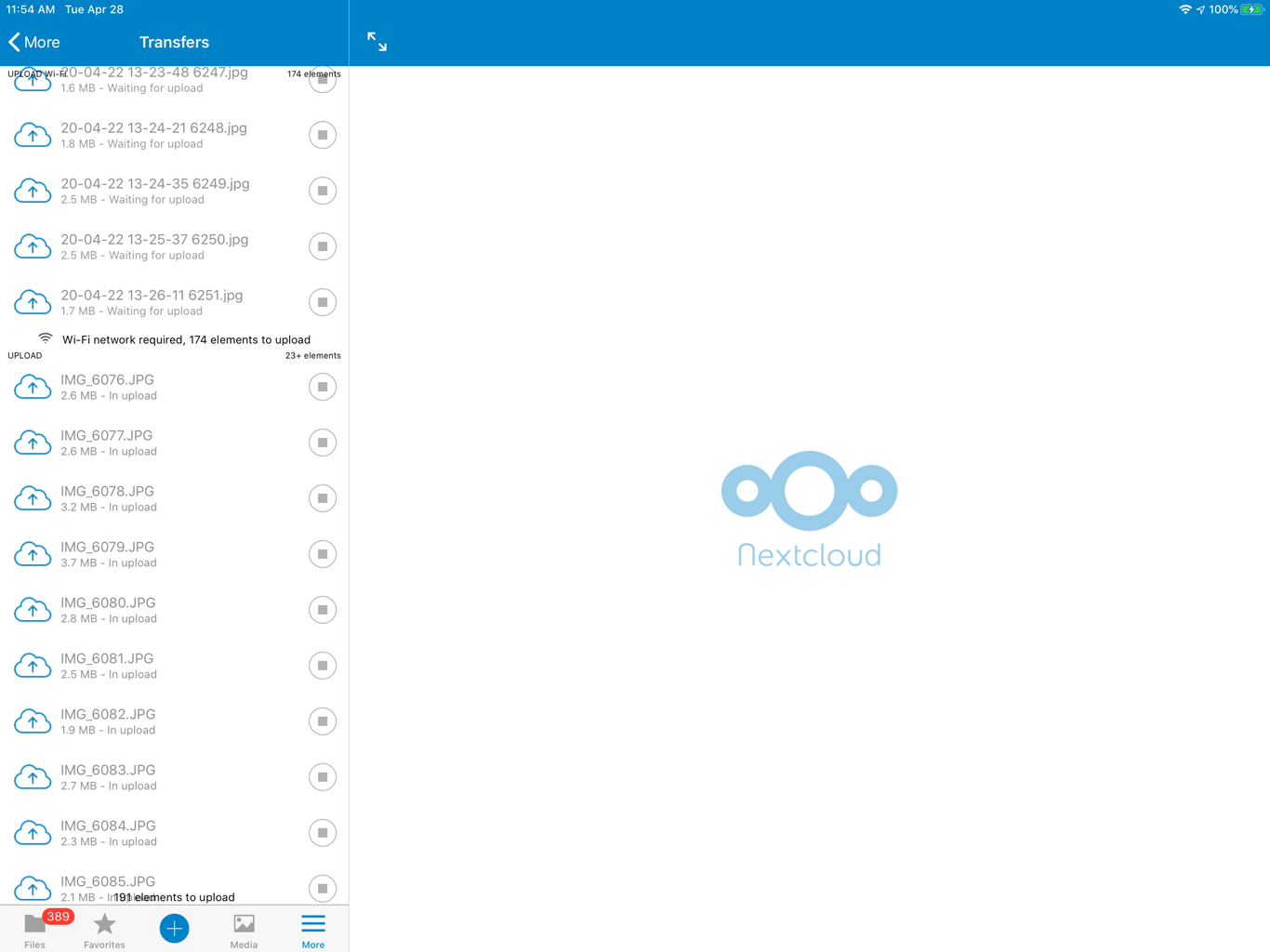1270x952 pixels.
Task: Select the 20-04-22 13-25-37 6250.jpg file name
Action: click(154, 240)
